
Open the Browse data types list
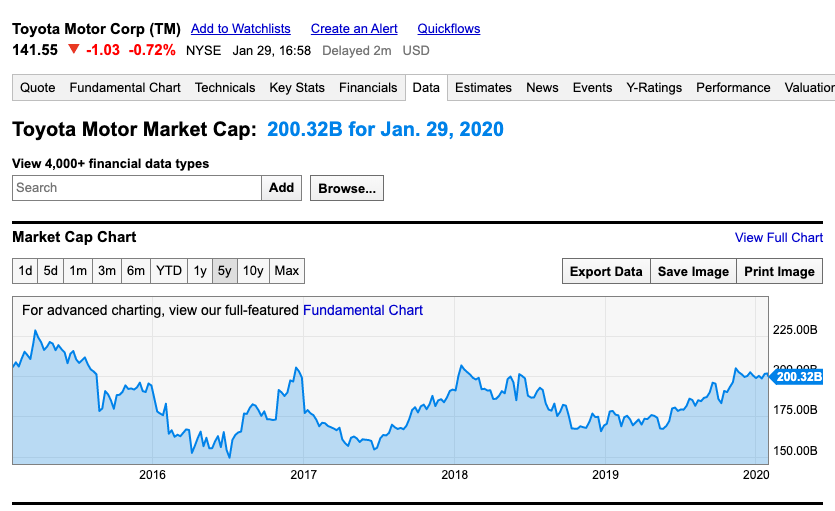click(x=346, y=188)
